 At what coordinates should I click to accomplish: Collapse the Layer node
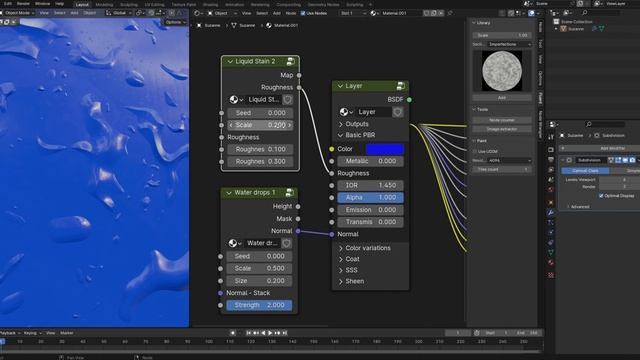(340, 86)
